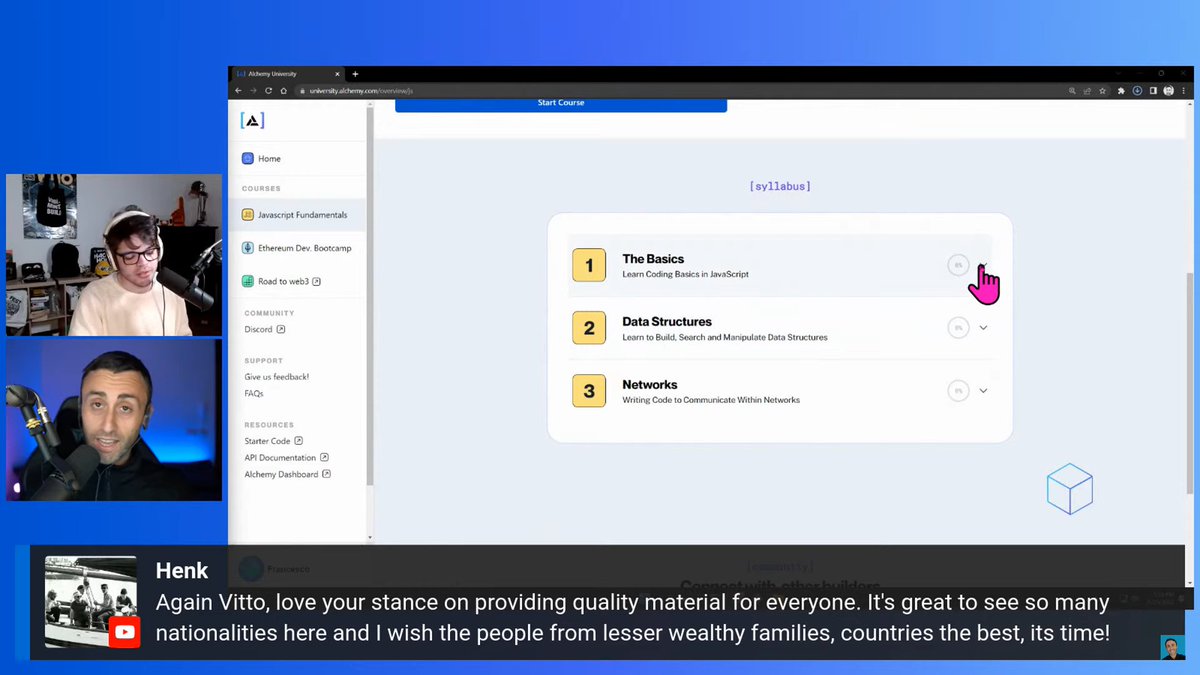
Task: Click the The Basics title
Action: coord(653,259)
